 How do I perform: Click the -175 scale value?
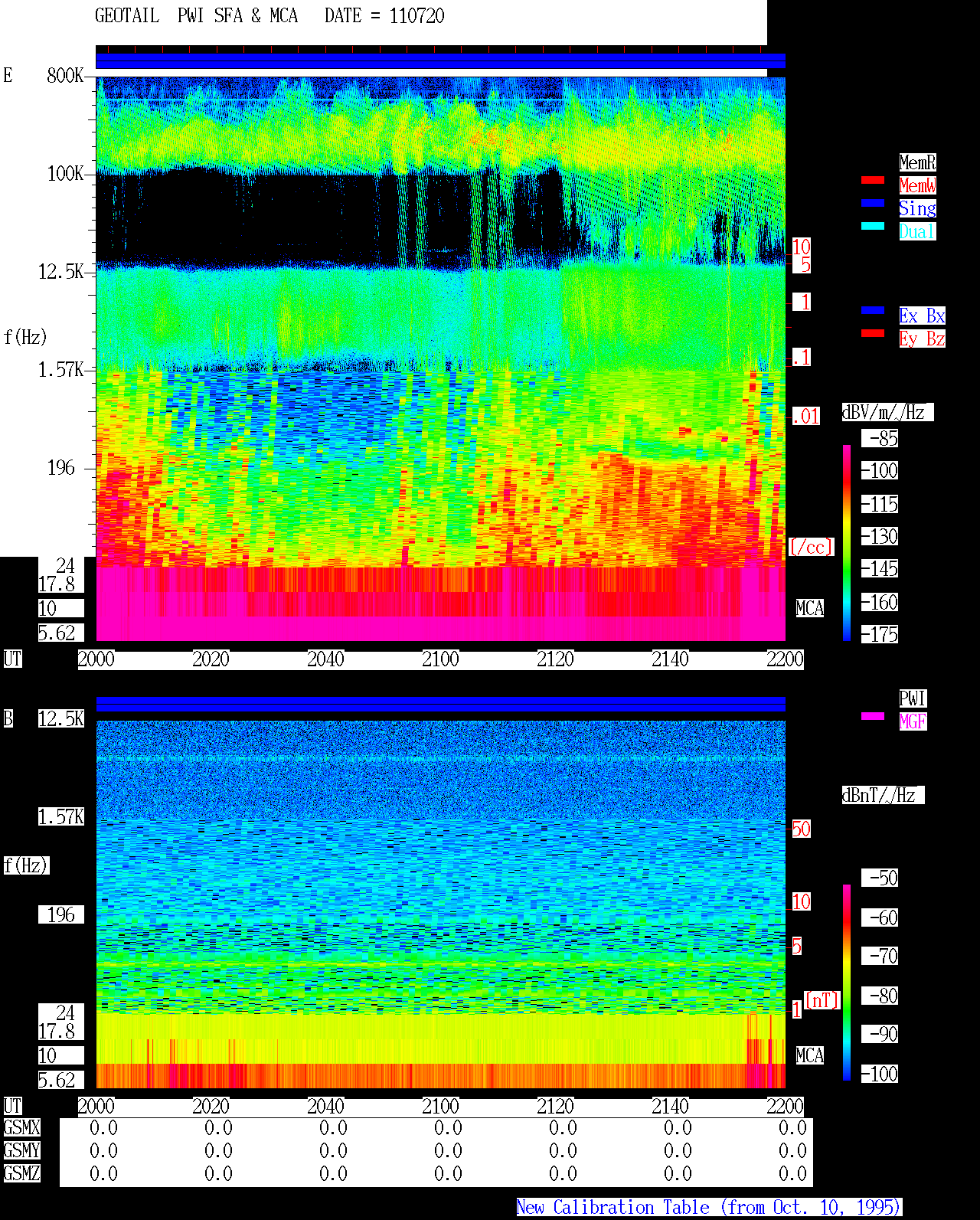point(880,634)
